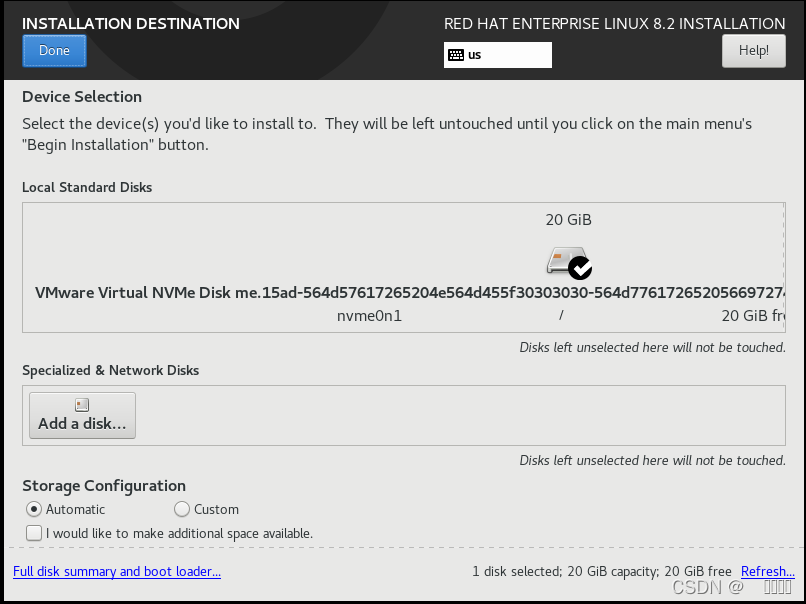The image size is (806, 604).
Task: Click the VMware Virtual NVMe Disk name text
Action: [409, 292]
